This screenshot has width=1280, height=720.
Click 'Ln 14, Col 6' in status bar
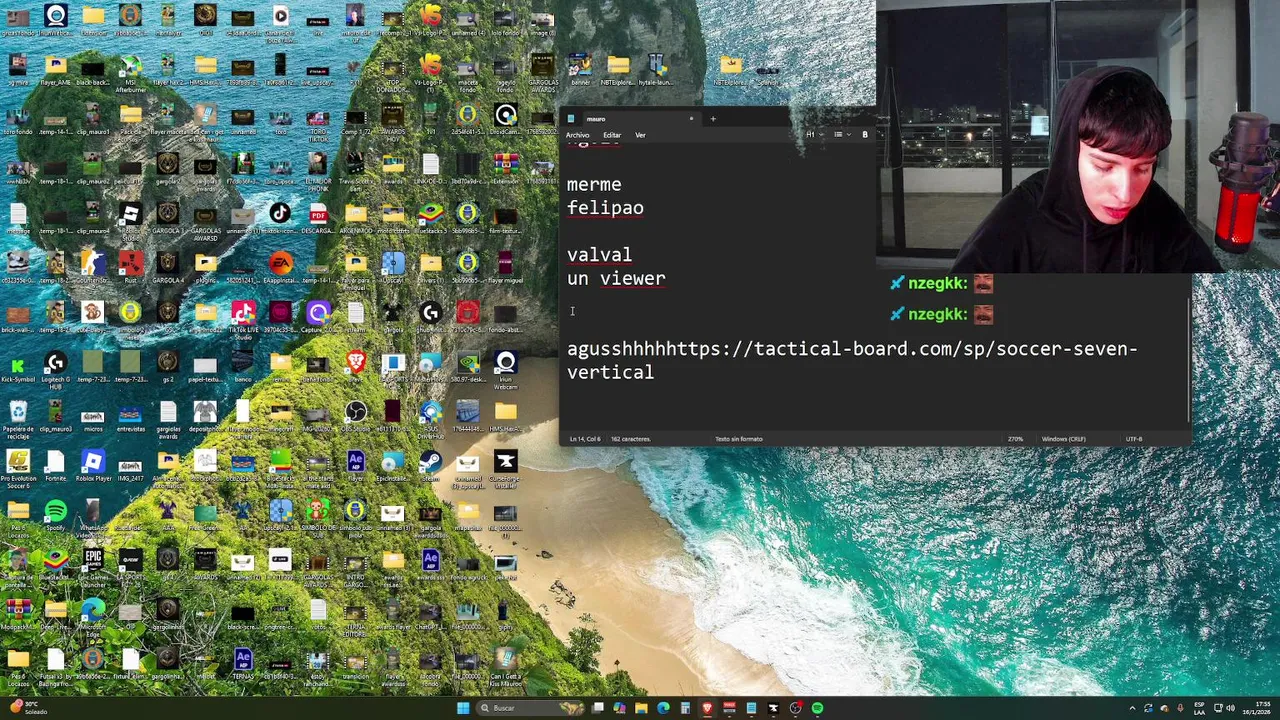[585, 439]
